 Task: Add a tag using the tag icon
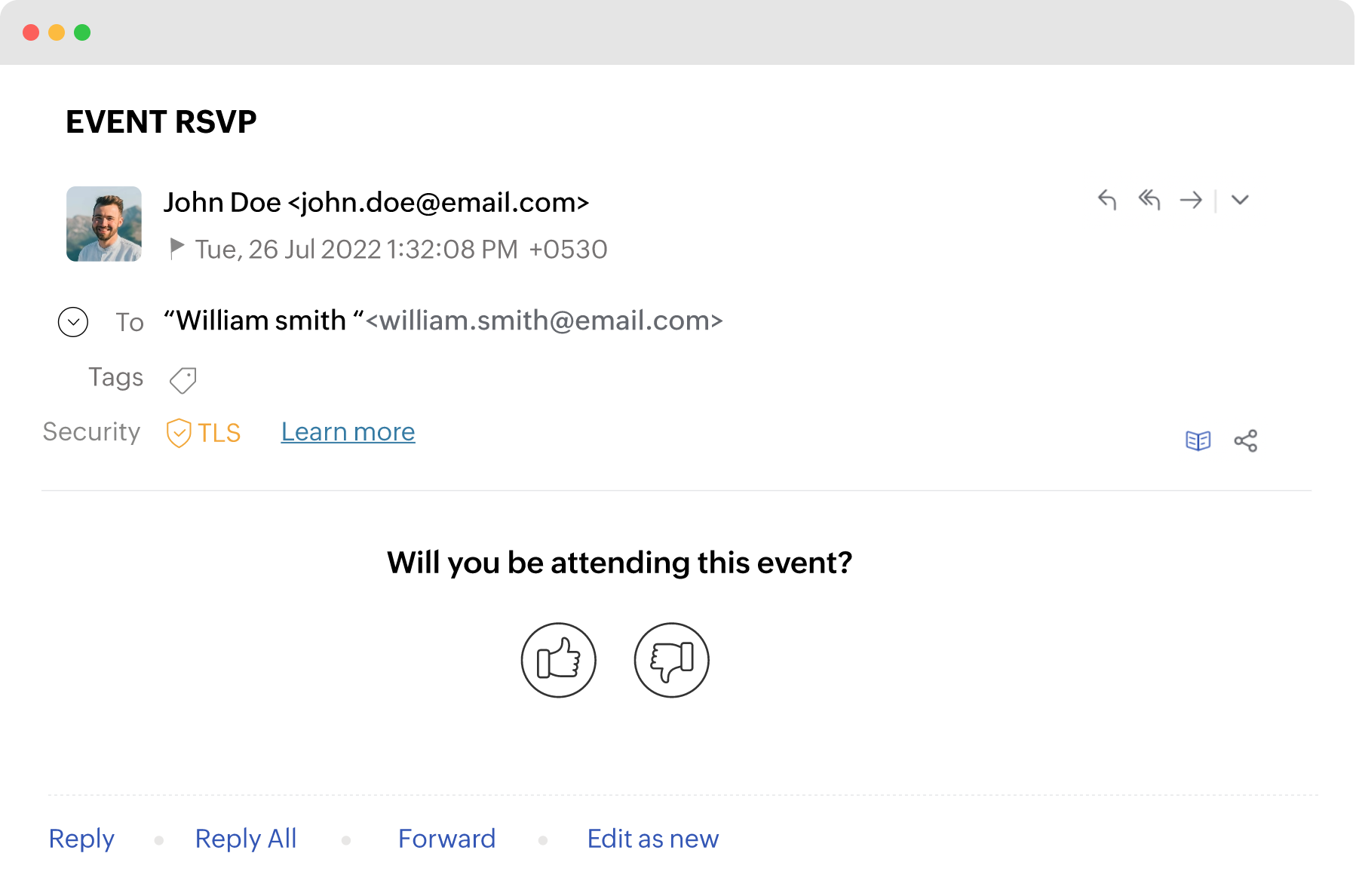[x=183, y=380]
